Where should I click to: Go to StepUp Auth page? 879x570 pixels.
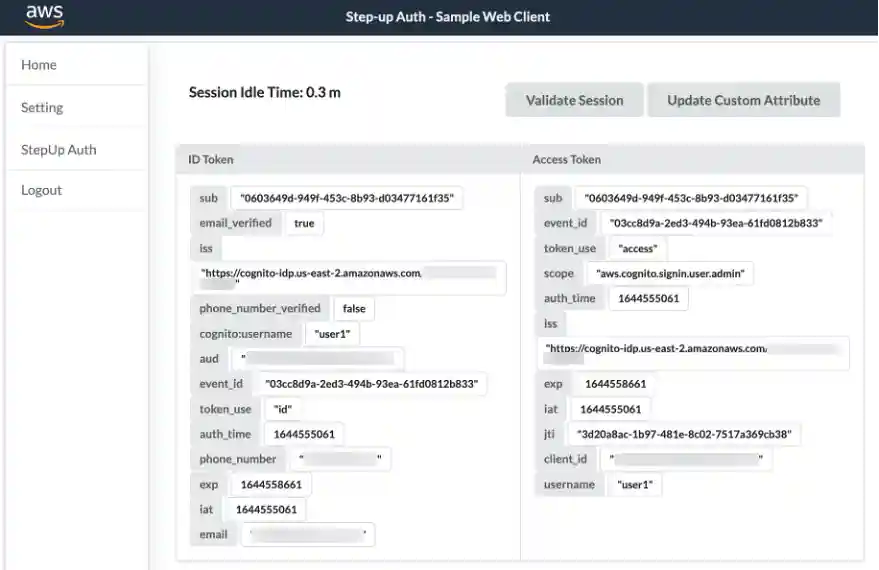coord(77,150)
